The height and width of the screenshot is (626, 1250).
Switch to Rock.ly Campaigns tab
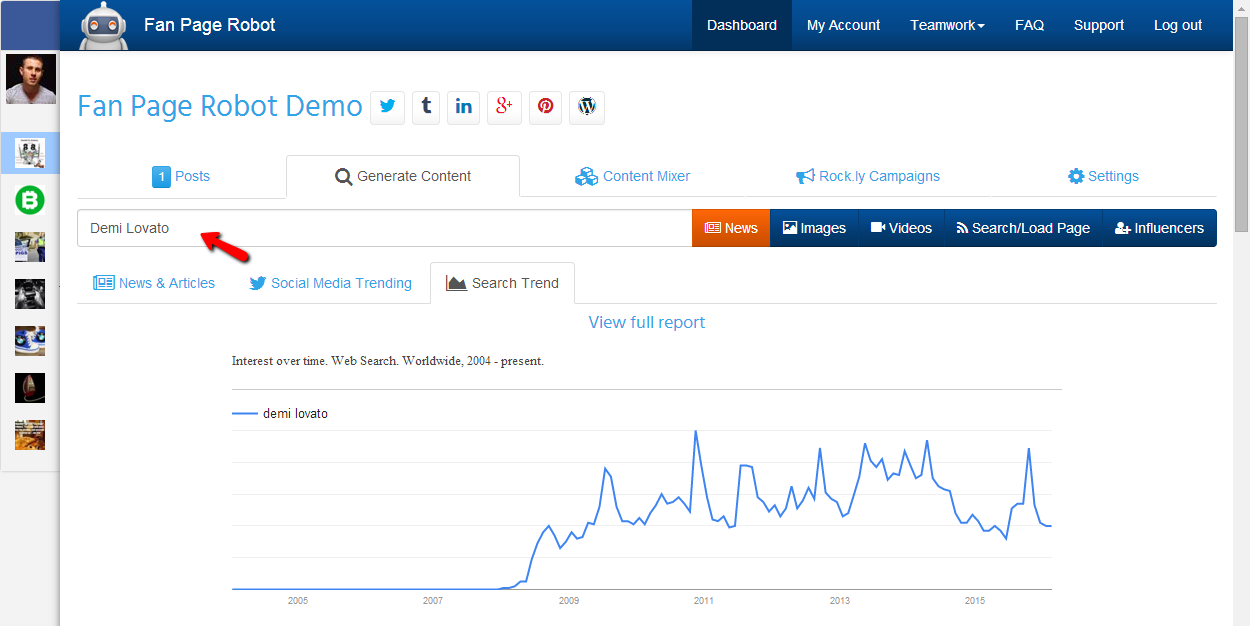pyautogui.click(x=868, y=176)
